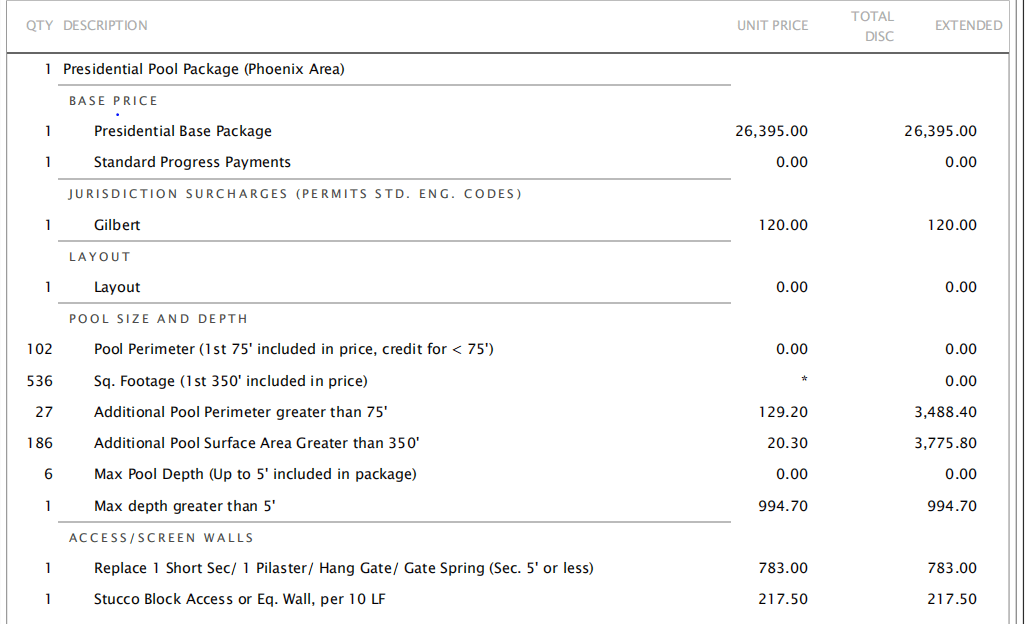Click the Sq. Footage asterisk unit price
1031x644 pixels.
click(804, 379)
